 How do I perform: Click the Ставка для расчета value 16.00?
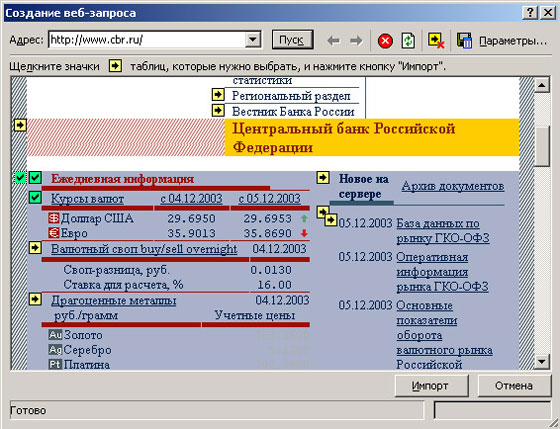(274, 285)
